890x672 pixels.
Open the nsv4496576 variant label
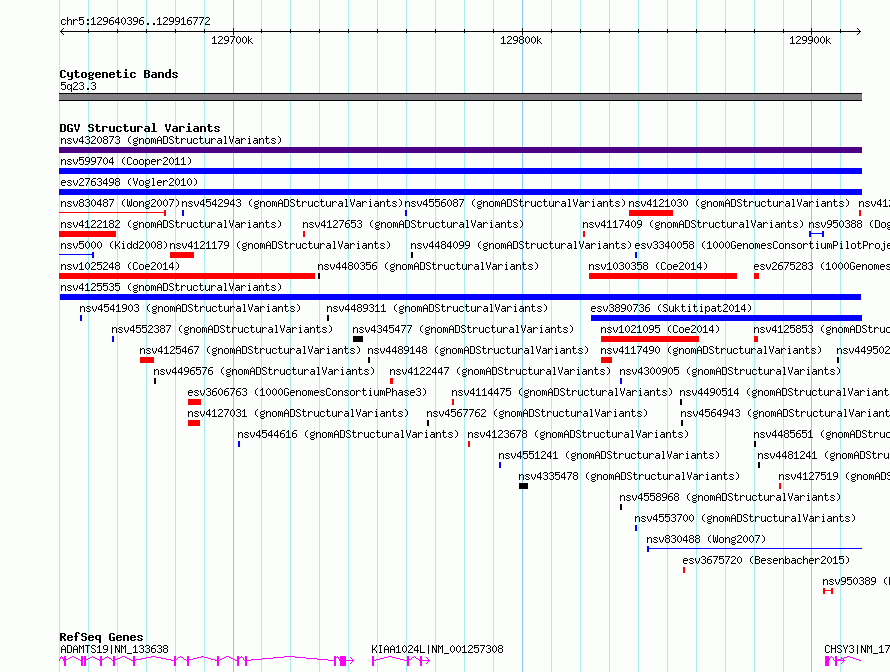pyautogui.click(x=264, y=371)
